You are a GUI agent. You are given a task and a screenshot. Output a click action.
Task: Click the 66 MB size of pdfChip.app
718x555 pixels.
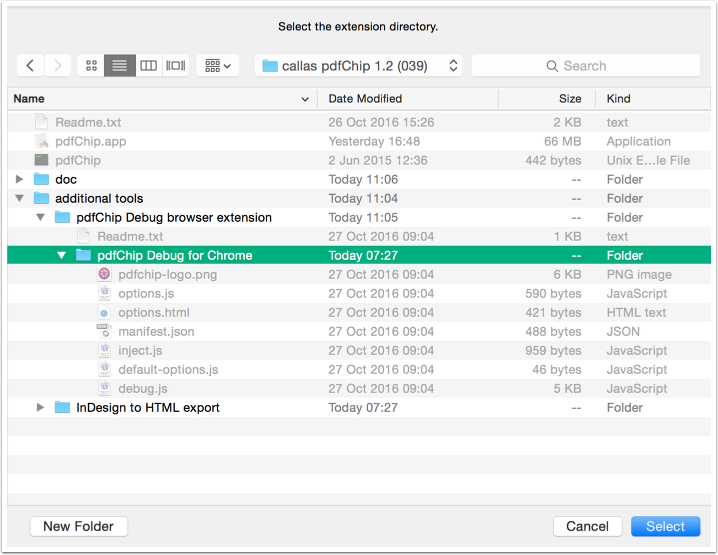(x=562, y=141)
